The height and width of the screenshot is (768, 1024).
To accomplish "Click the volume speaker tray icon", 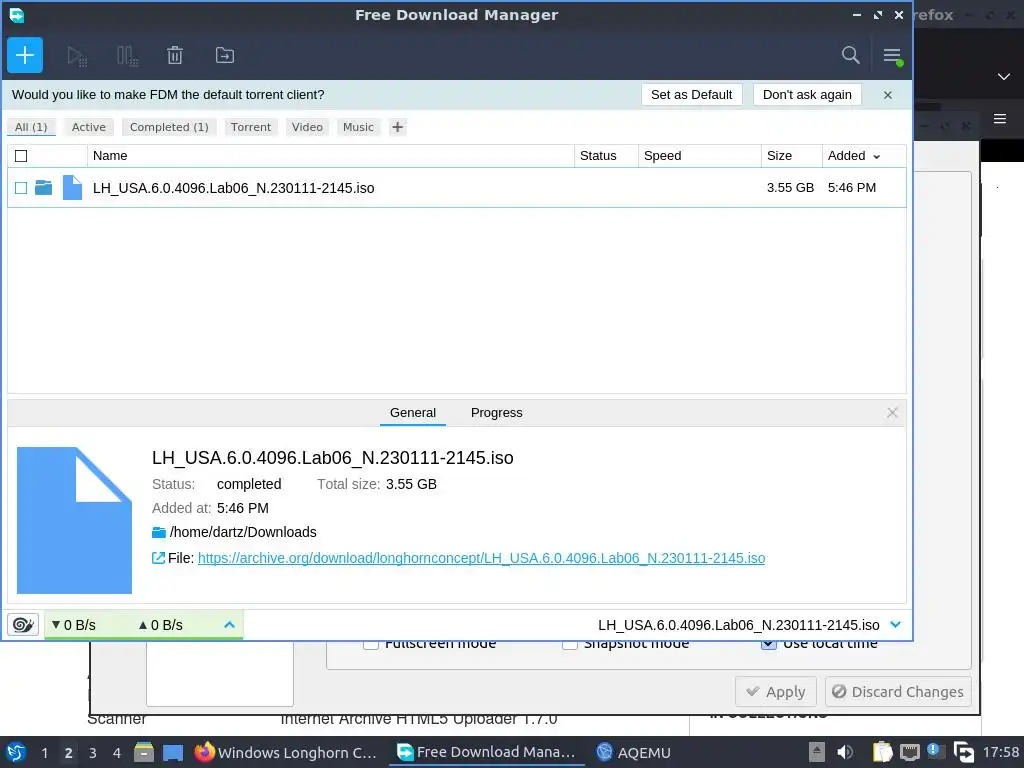I will point(844,752).
